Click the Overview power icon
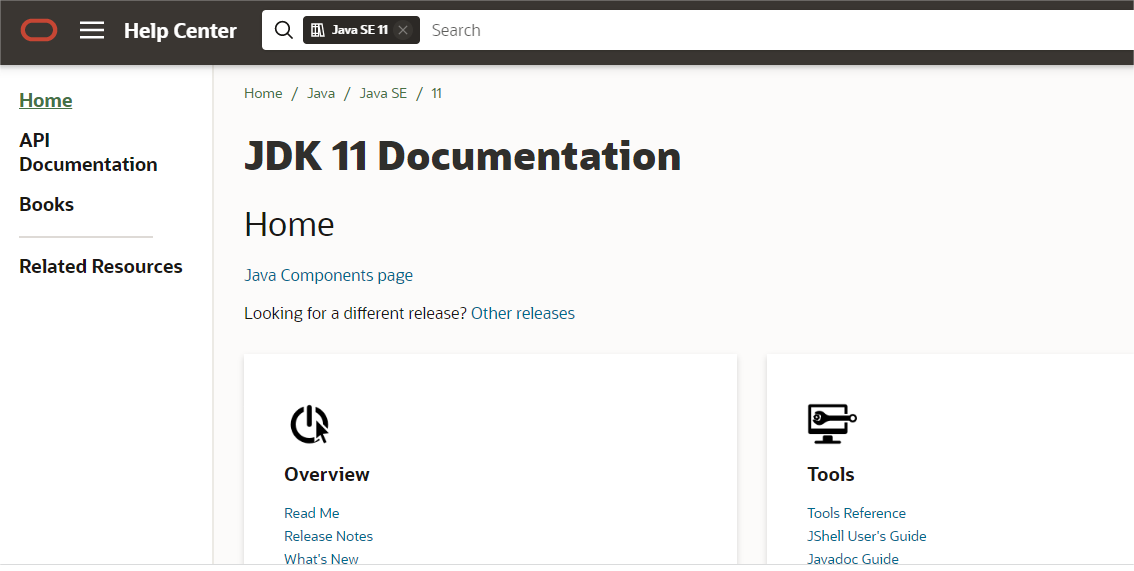Screen dimensions: 1134x571 (309, 424)
